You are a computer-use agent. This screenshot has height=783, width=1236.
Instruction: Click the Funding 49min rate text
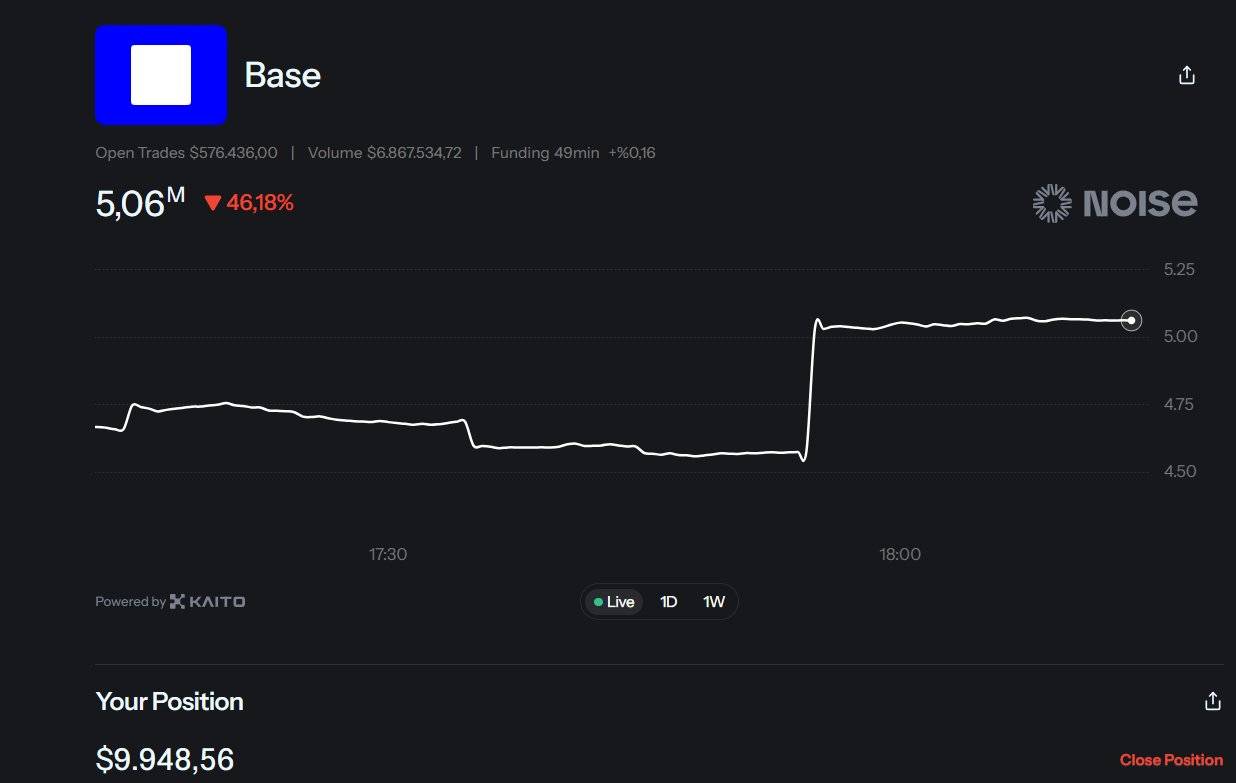573,153
